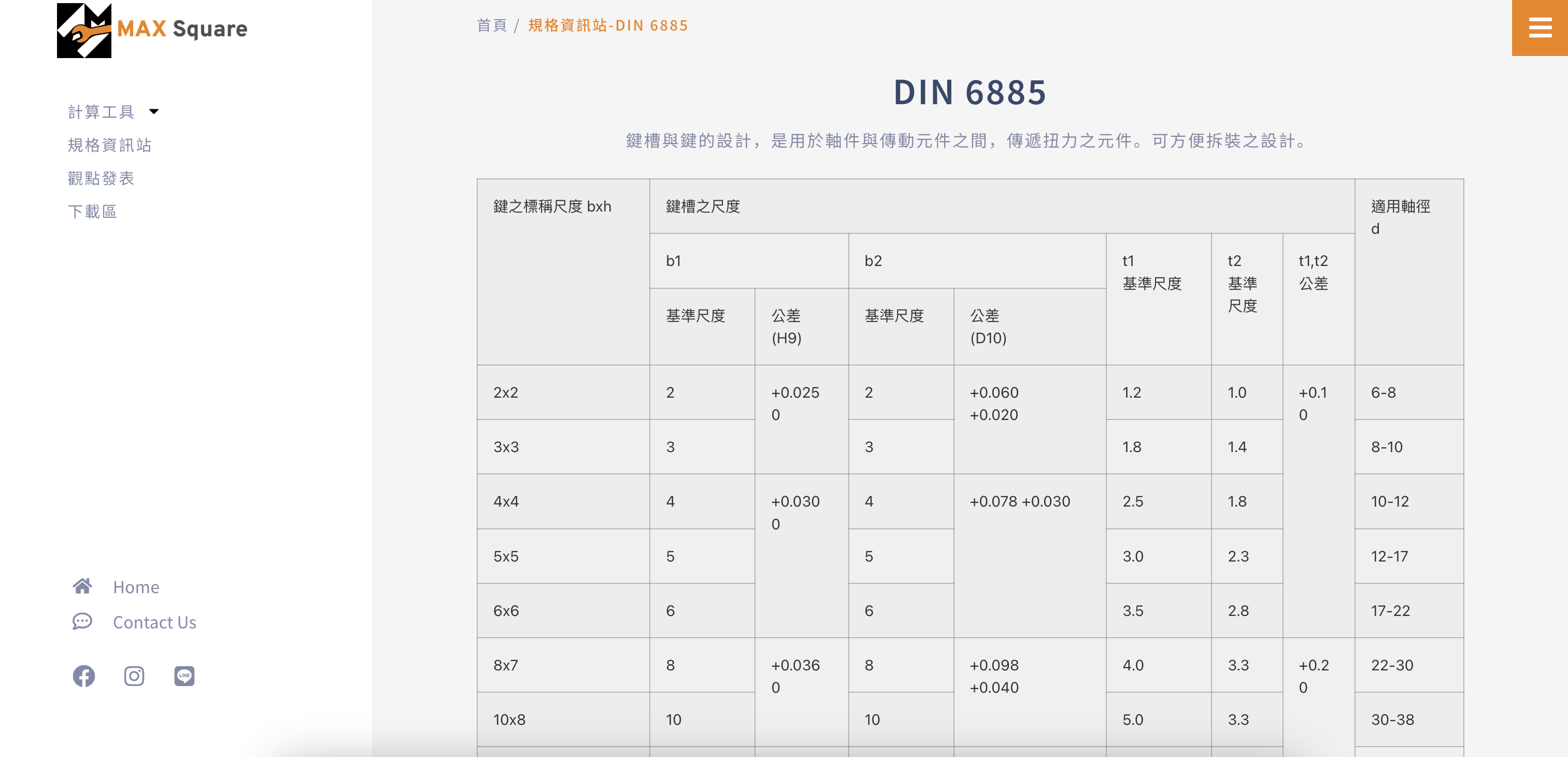Click t2 value 2.8 cell
1568x757 pixels.
click(1247, 610)
